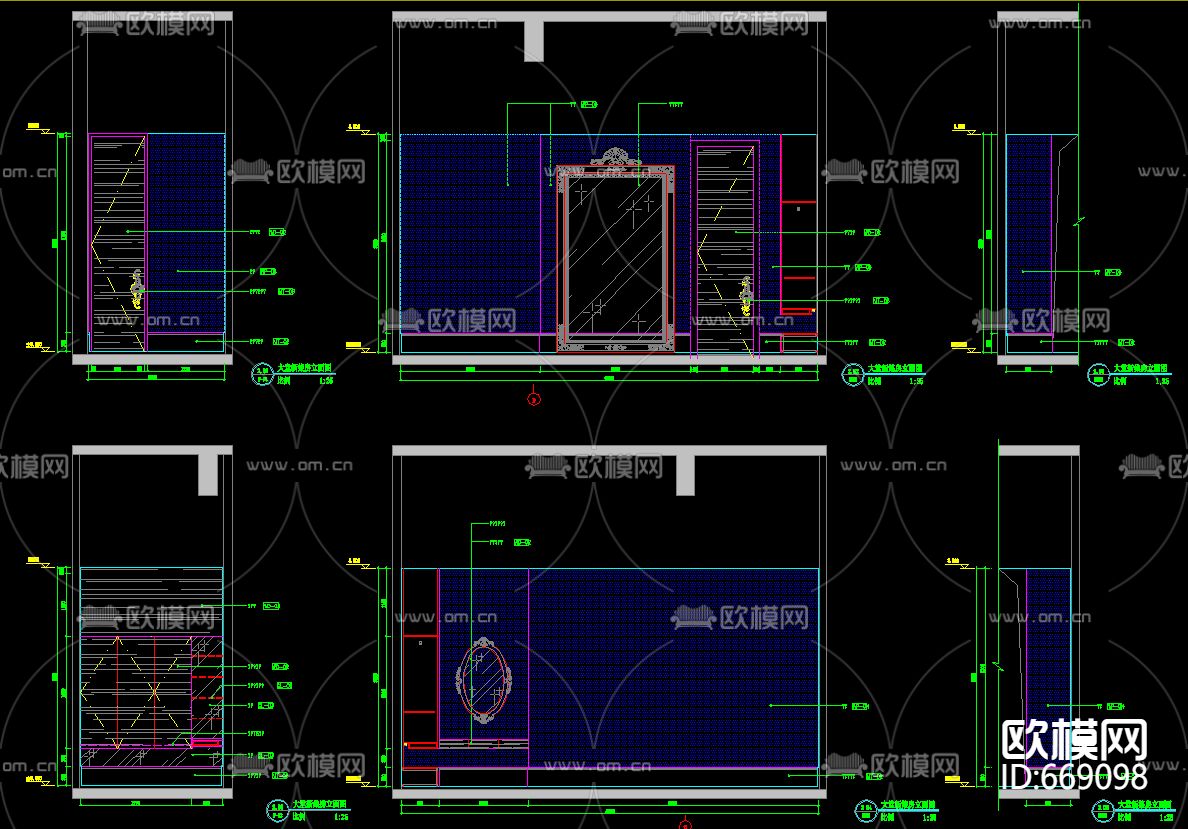The width and height of the screenshot is (1188, 829).
Task: Select the gray ceiling beam in the bottom-left elevation
Action: pos(208,475)
